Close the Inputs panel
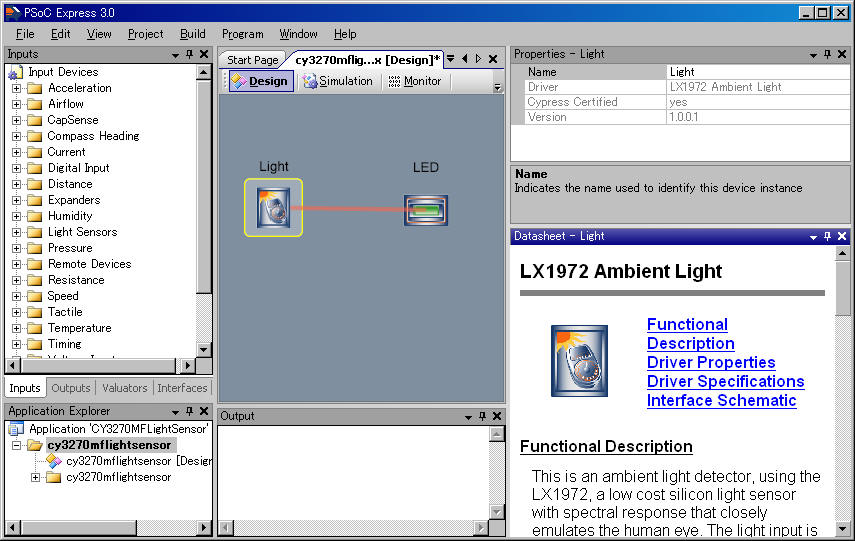855x541 pixels. [x=204, y=54]
